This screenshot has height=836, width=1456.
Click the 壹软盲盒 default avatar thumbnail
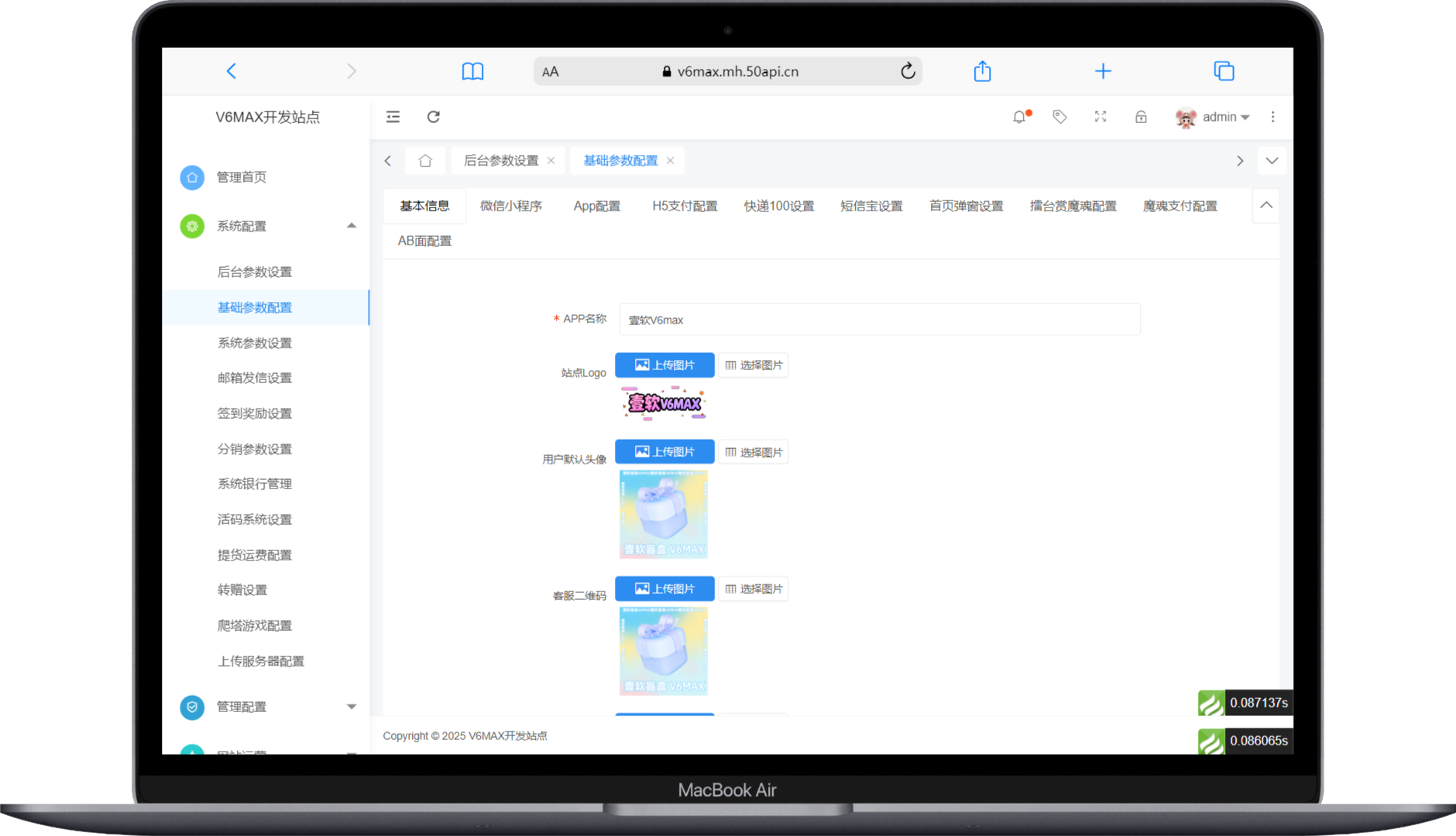tap(663, 513)
